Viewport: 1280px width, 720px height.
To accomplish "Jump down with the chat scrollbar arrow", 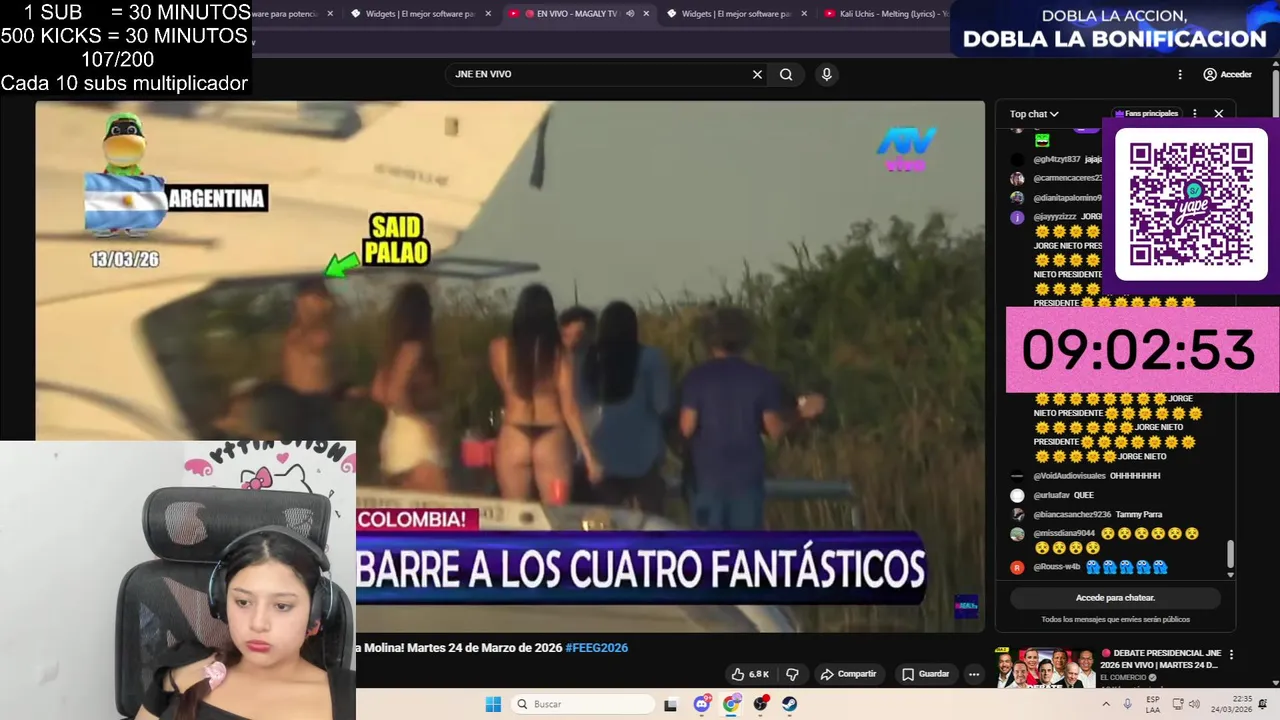I will click(x=1230, y=575).
